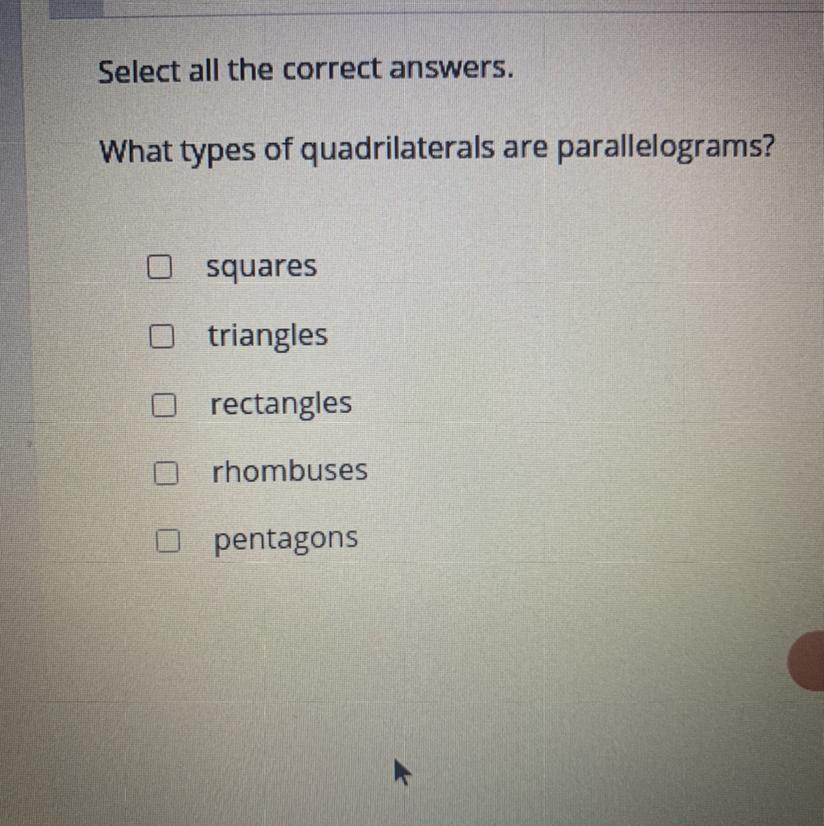Viewport: 824px width, 826px height.
Task: Click the gray header bar at top
Action: 437,7
